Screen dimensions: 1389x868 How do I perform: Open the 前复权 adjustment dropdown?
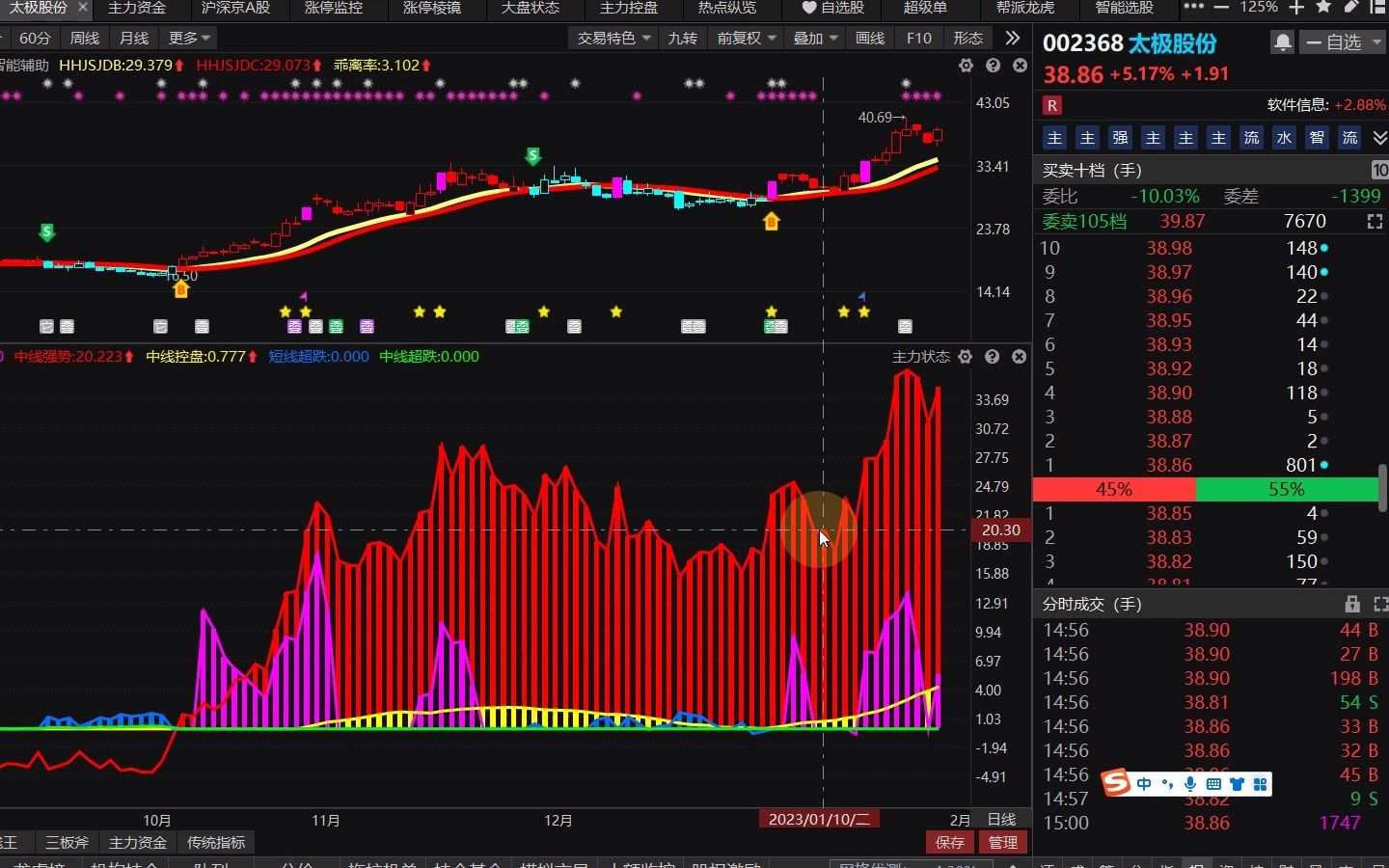(747, 39)
